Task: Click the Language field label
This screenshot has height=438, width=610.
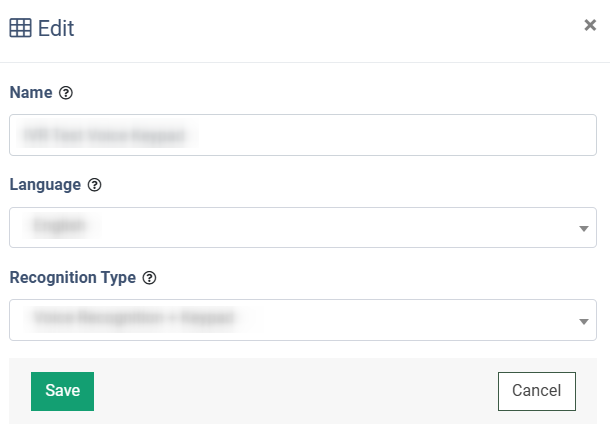Action: (45, 185)
